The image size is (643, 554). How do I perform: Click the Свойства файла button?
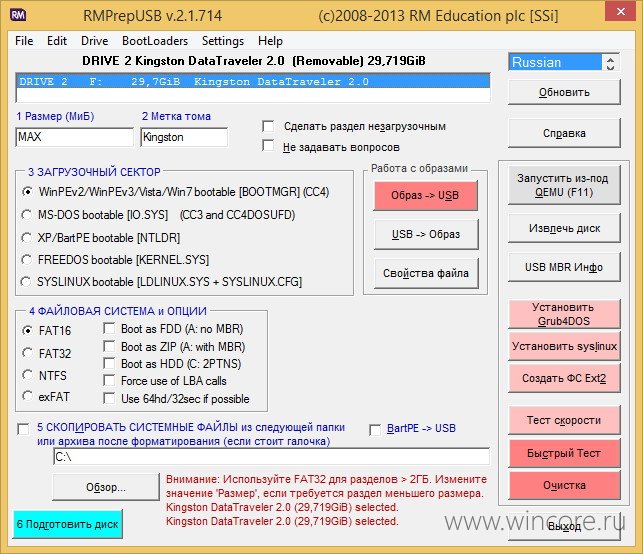pos(426,273)
